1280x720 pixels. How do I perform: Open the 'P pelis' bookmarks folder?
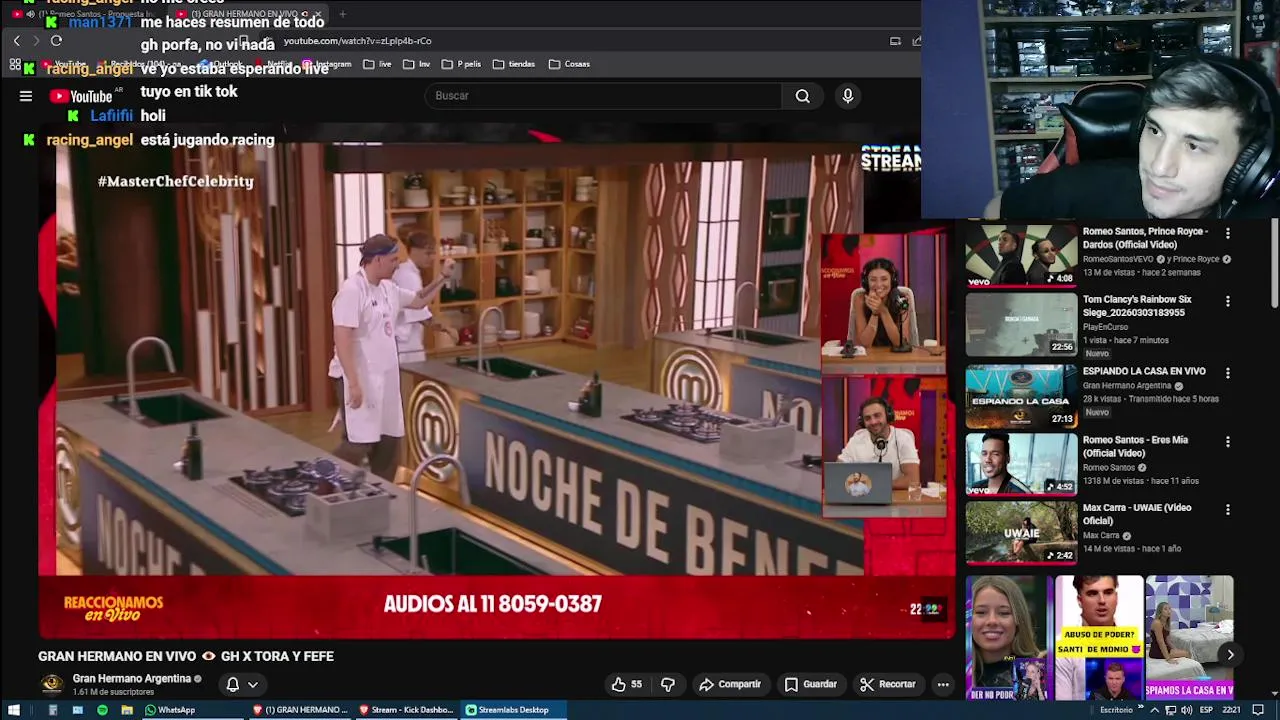tap(461, 64)
